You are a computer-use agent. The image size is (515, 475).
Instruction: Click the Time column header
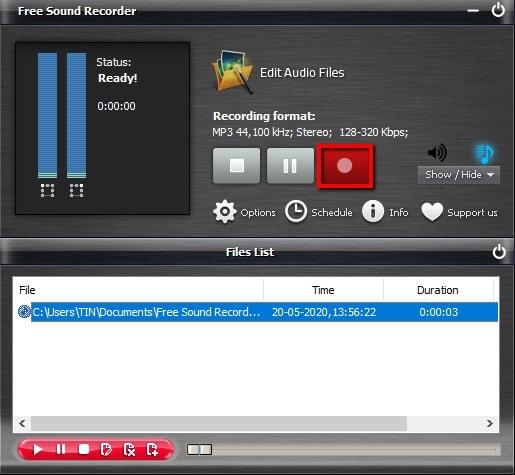coord(323,290)
